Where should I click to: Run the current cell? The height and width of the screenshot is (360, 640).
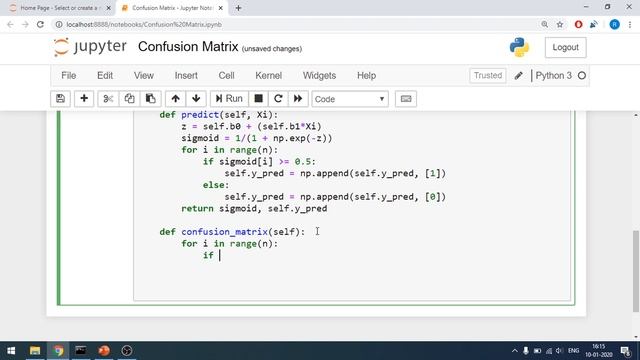pos(229,99)
